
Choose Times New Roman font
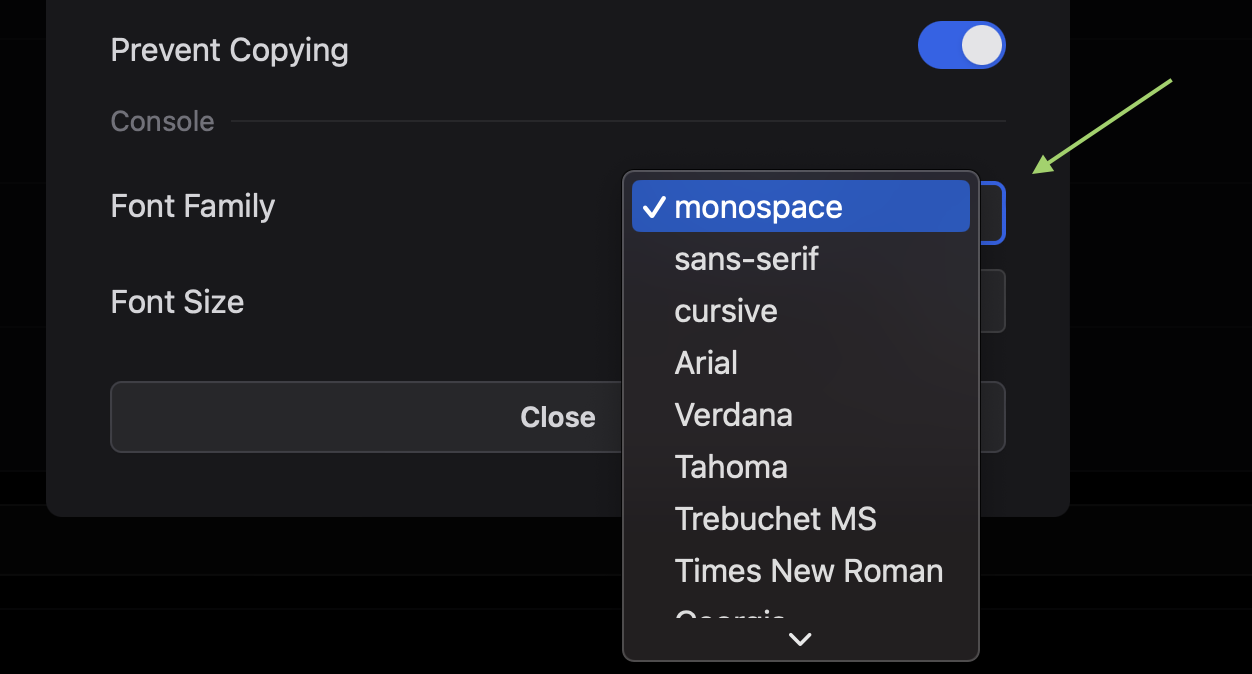click(808, 570)
